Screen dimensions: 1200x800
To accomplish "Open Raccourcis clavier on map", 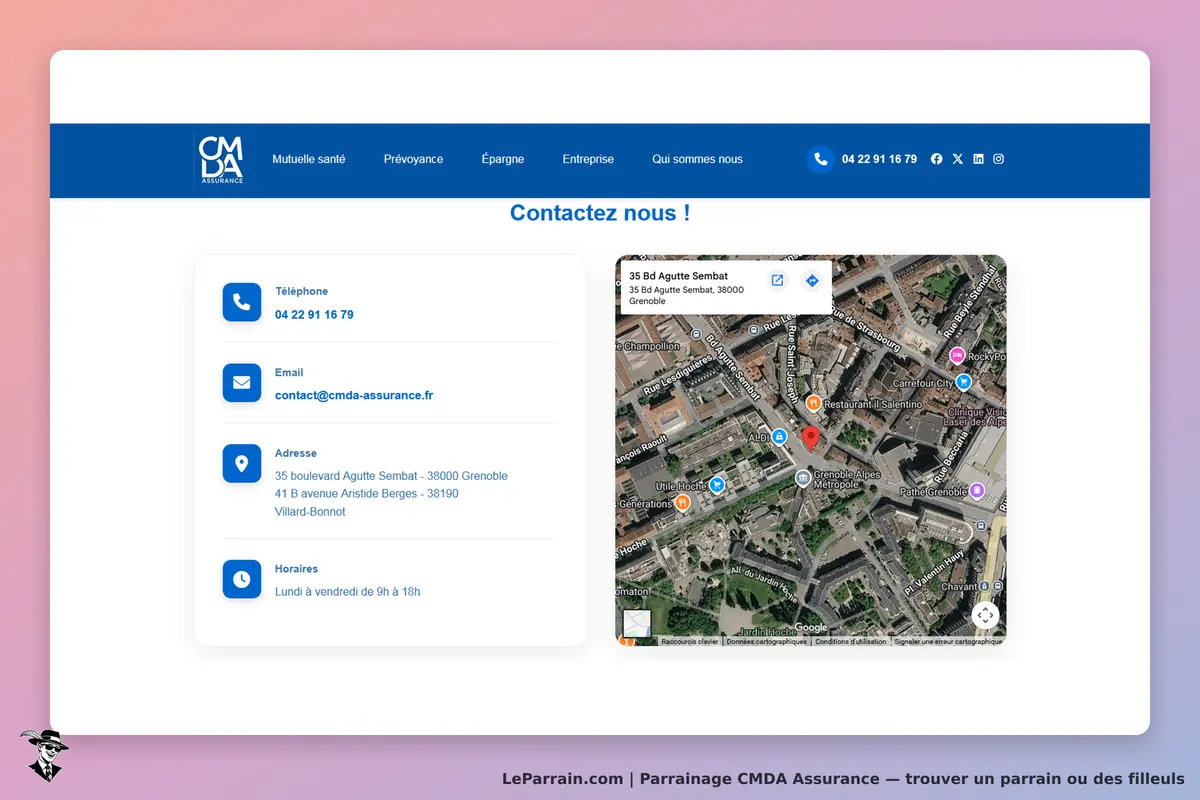I will 690,642.
